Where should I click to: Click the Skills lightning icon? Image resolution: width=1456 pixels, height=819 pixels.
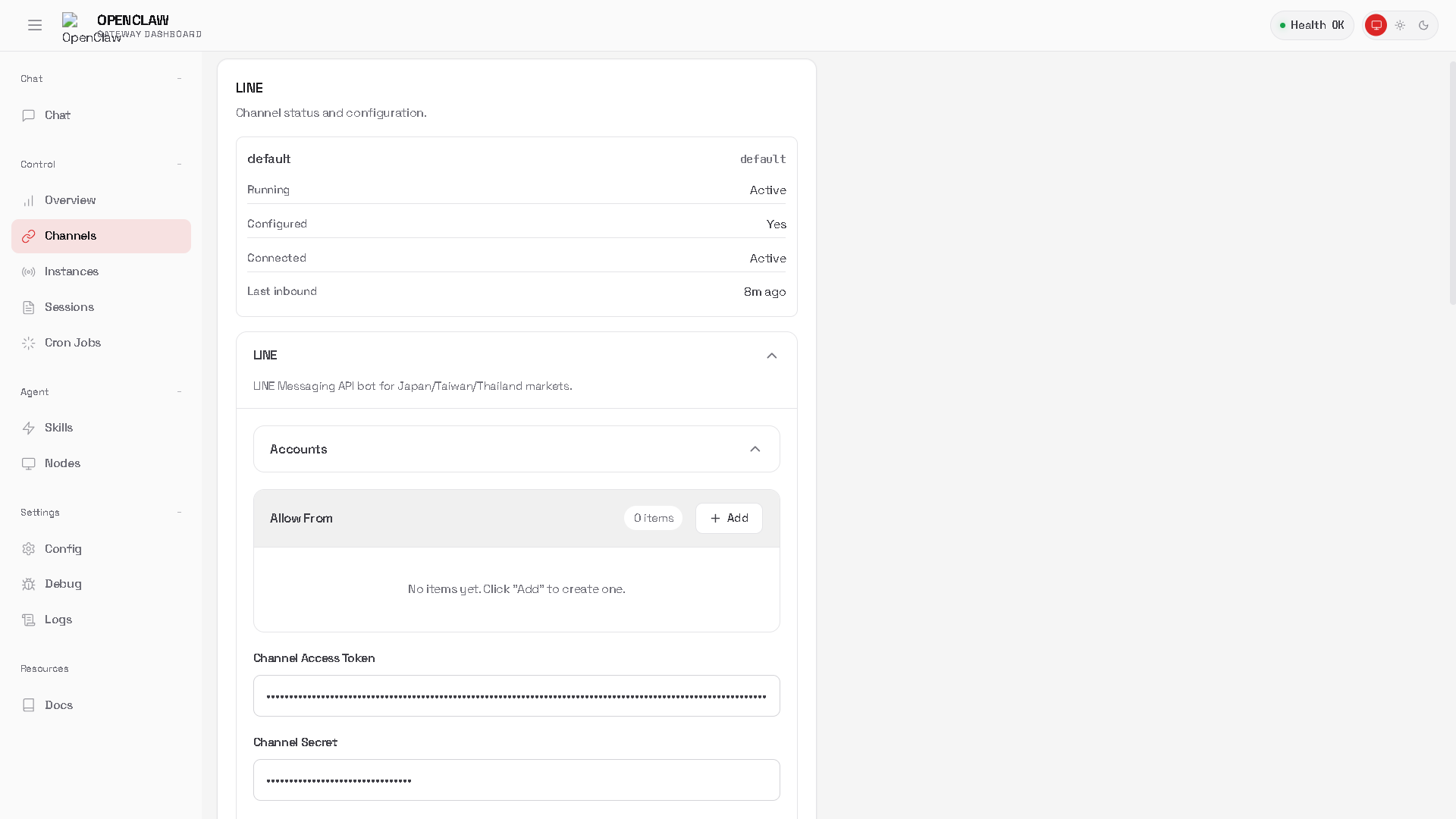click(x=29, y=428)
